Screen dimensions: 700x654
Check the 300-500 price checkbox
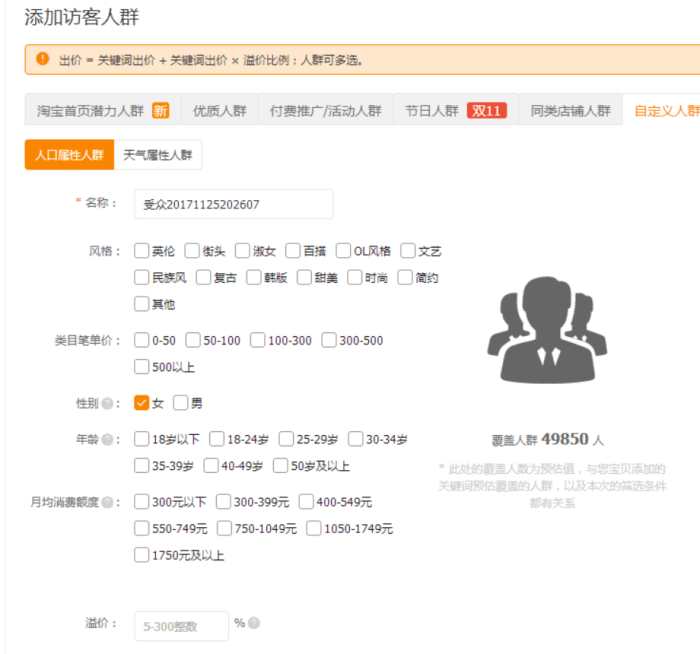pyautogui.click(x=329, y=340)
